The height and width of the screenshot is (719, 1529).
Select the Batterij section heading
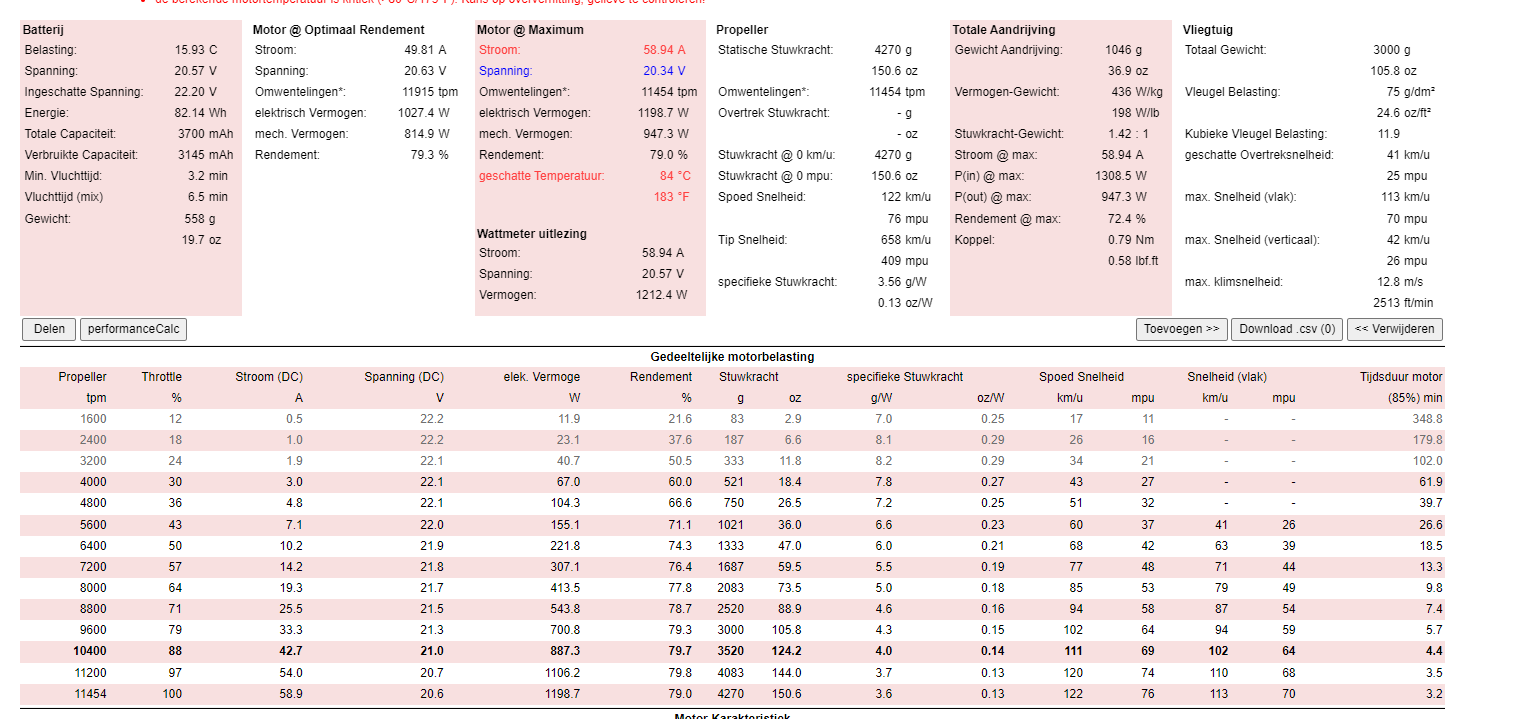click(x=45, y=30)
